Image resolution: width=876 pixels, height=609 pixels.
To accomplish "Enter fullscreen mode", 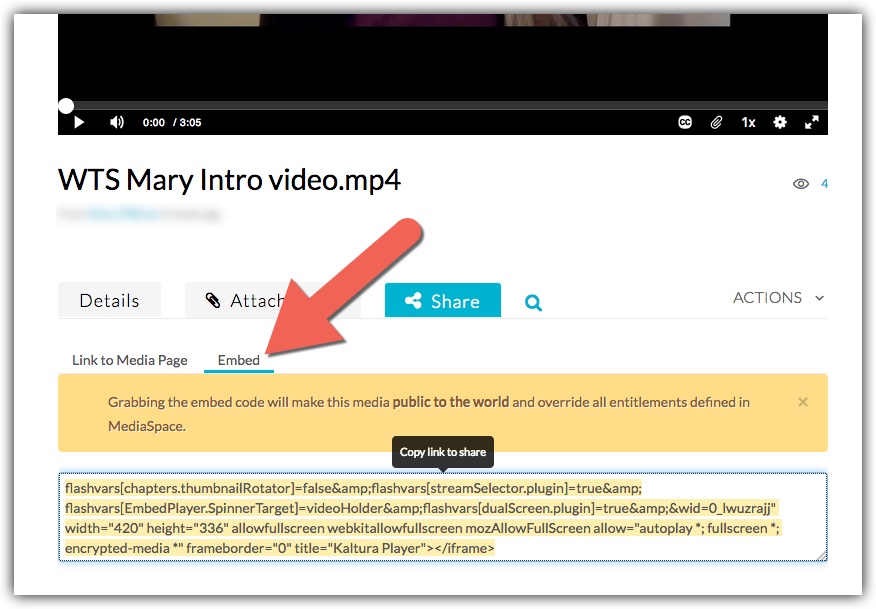I will pos(812,122).
